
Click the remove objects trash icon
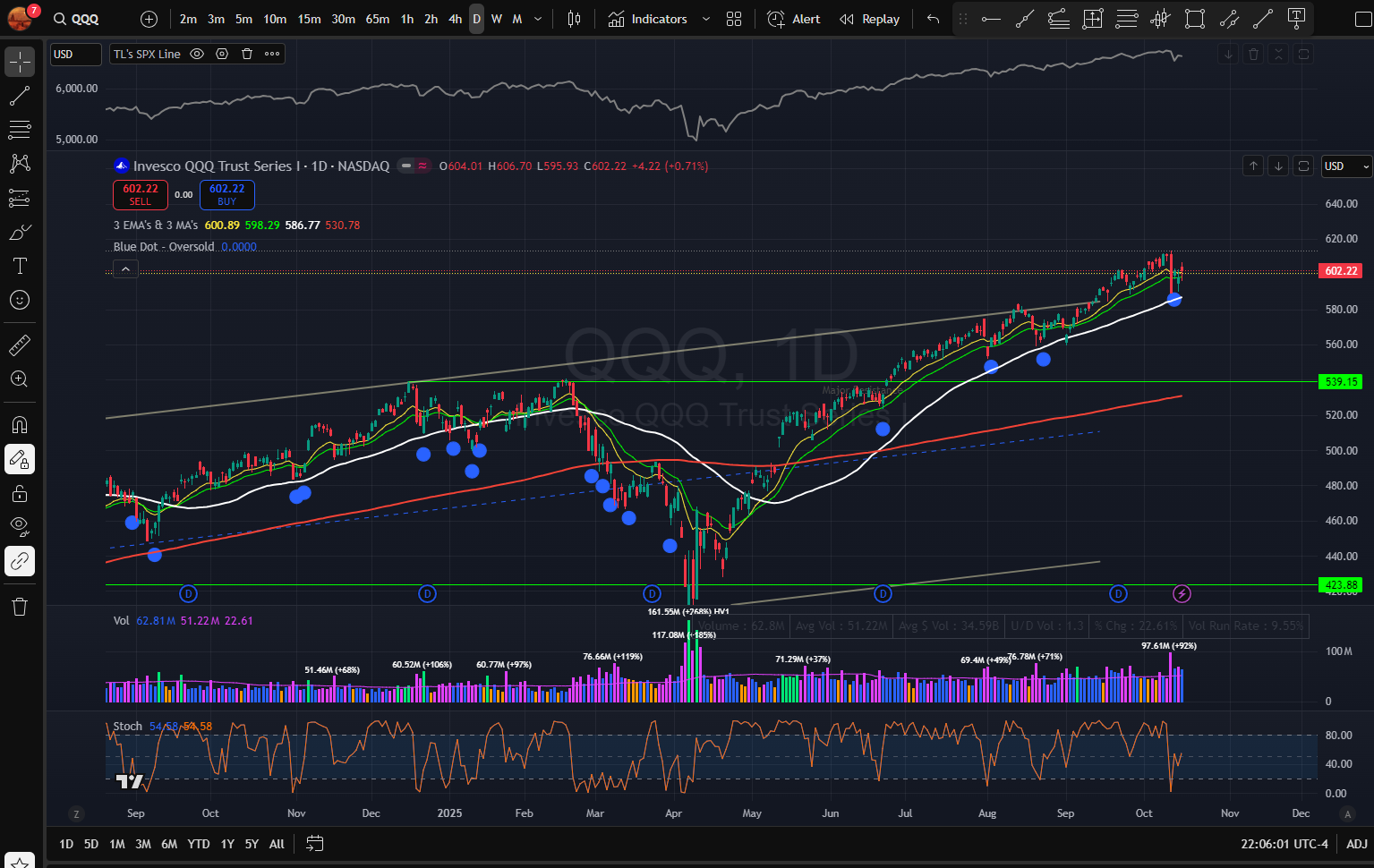pyautogui.click(x=20, y=607)
